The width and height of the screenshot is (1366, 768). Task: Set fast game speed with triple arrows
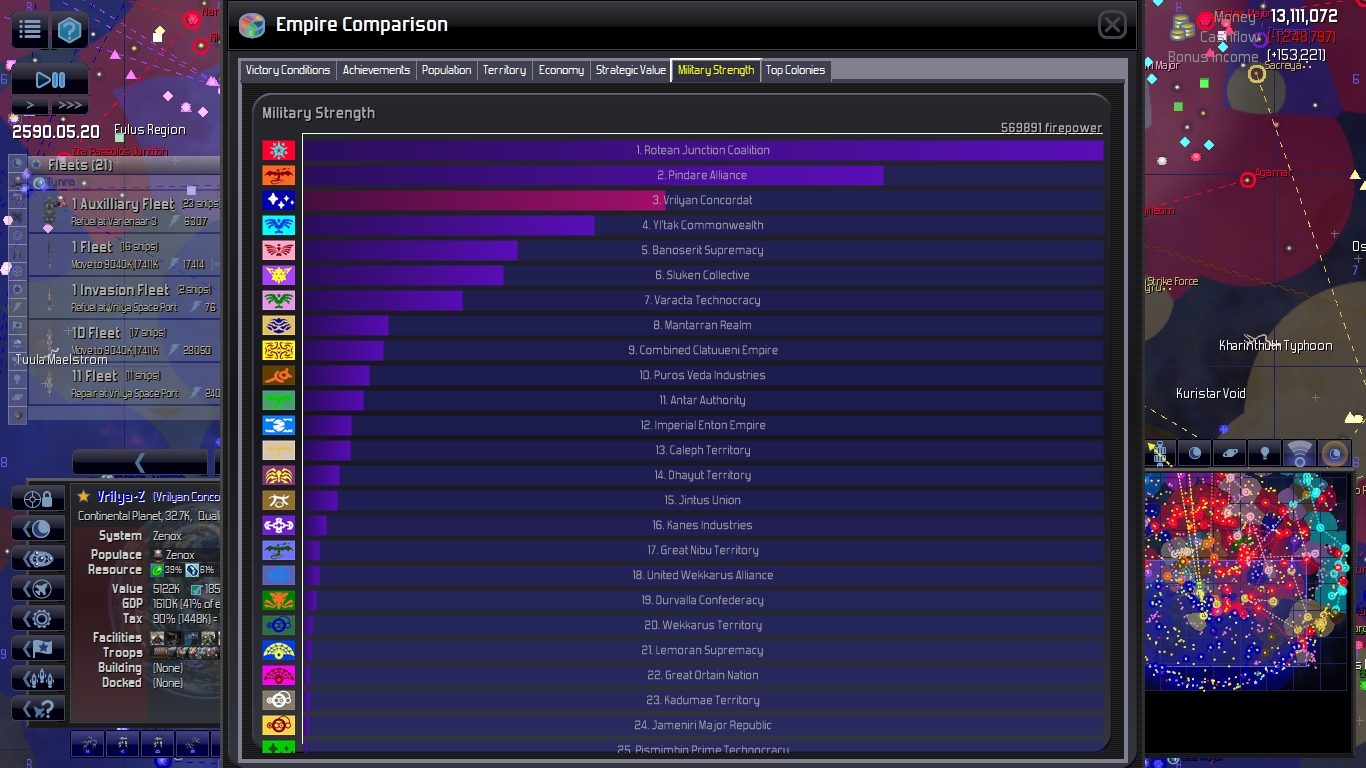[69, 105]
